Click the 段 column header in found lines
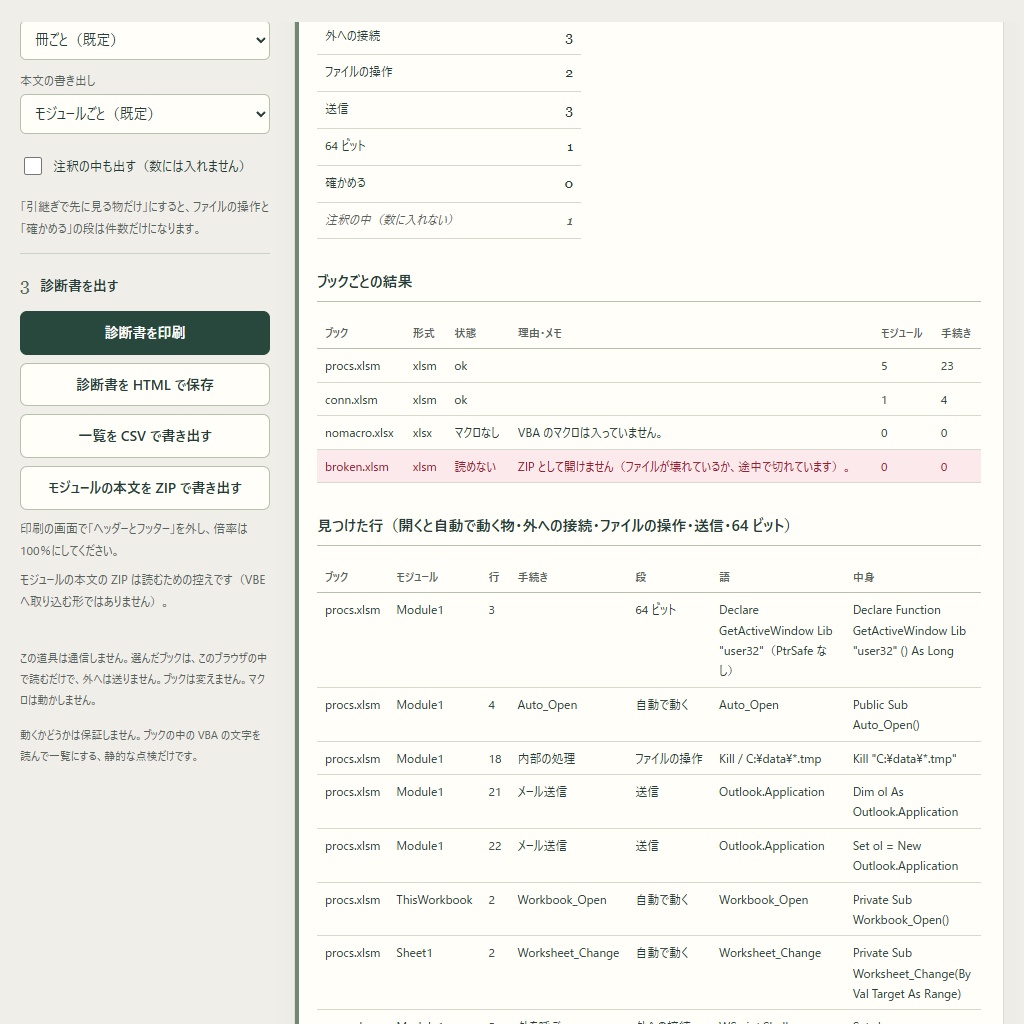The height and width of the screenshot is (1024, 1024). [x=641, y=577]
